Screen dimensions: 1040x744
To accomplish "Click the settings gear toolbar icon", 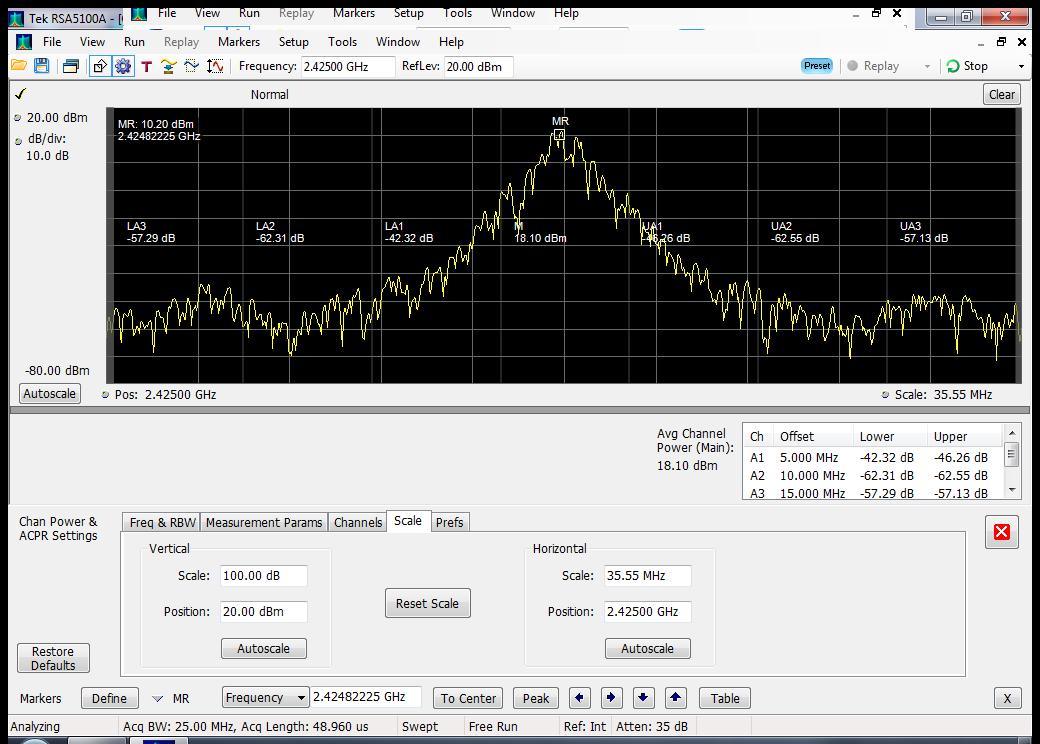I will (123, 66).
